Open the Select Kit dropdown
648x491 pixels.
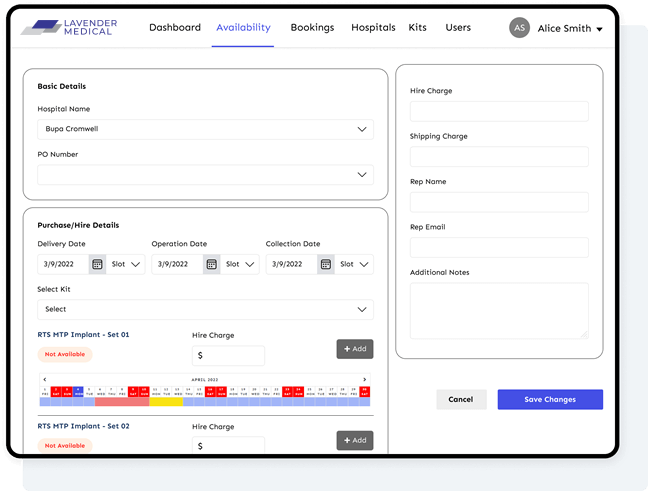(205, 309)
